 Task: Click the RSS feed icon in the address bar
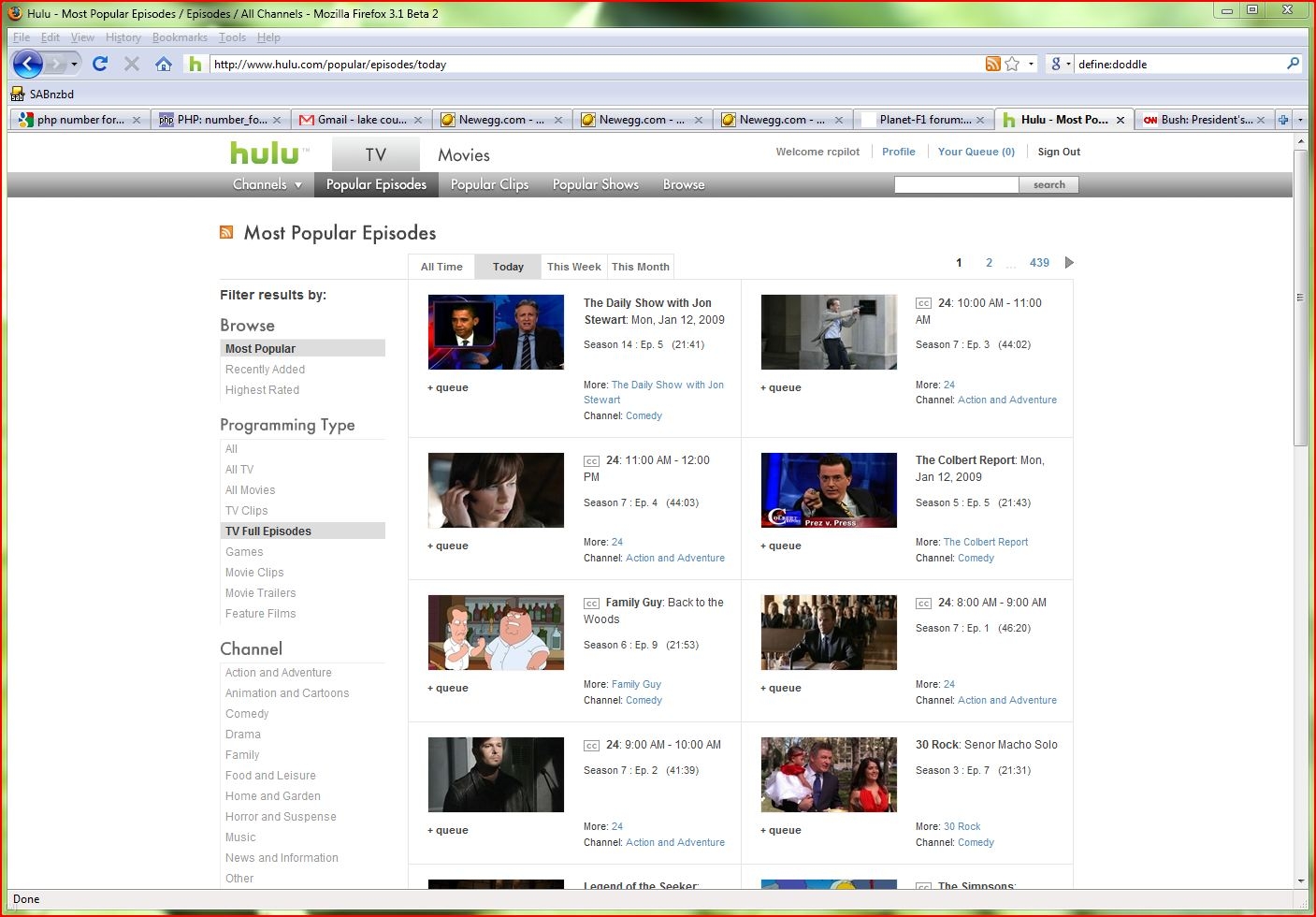click(992, 64)
